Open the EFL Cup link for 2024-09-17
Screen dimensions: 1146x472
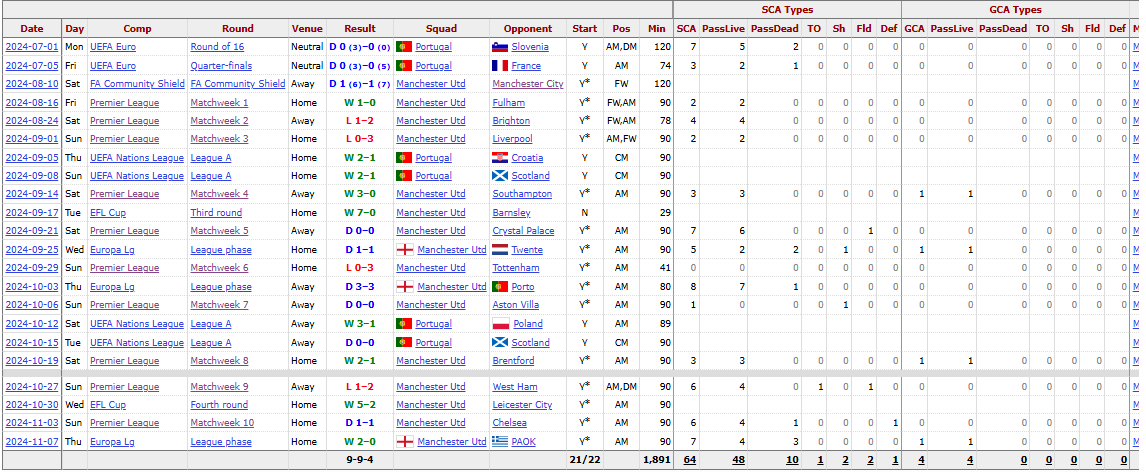(x=108, y=213)
